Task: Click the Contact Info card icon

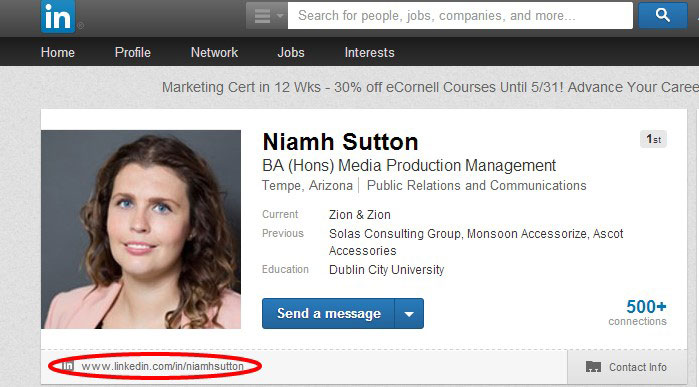Action: (x=593, y=366)
